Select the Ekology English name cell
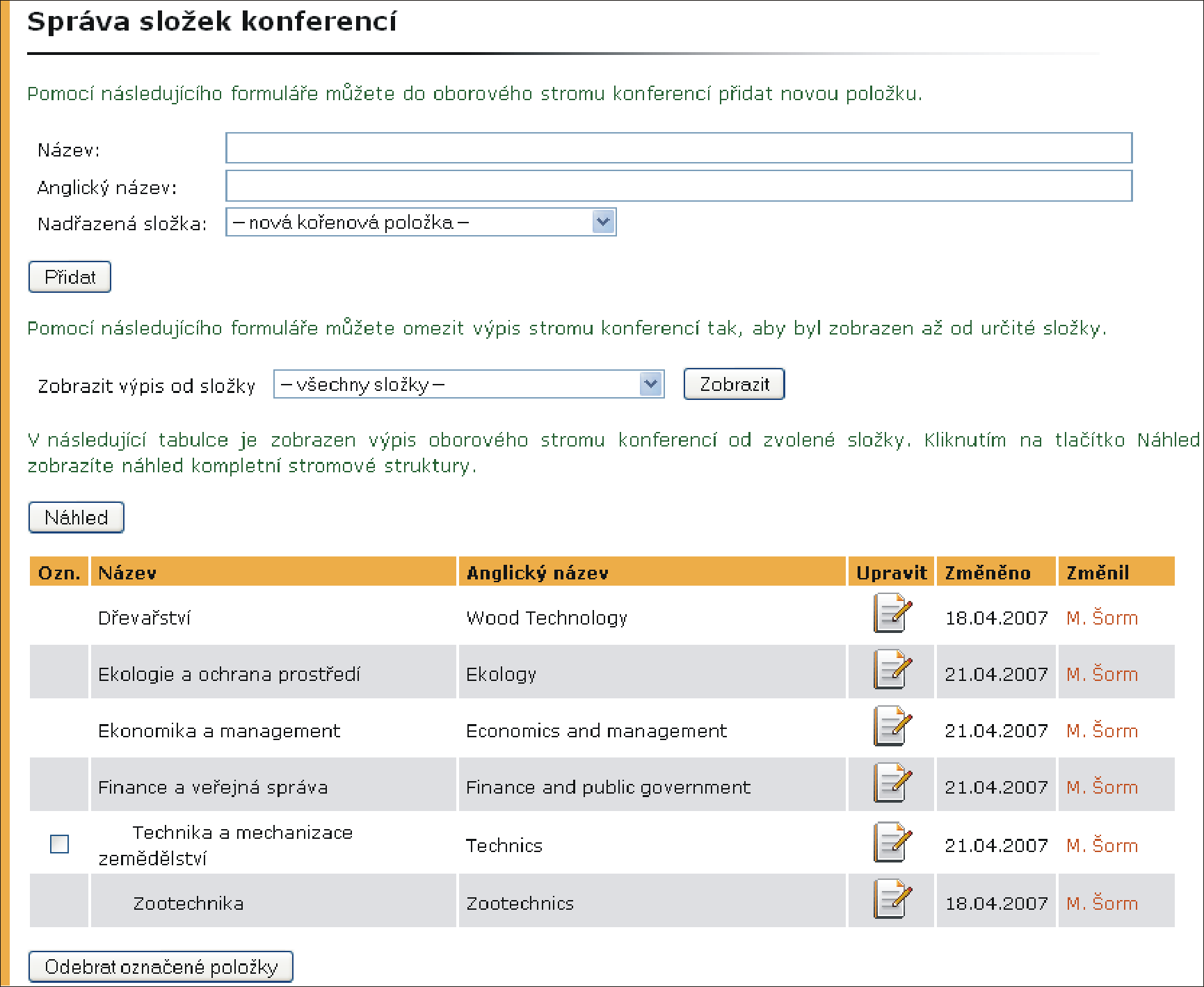The width and height of the screenshot is (1204, 987). (x=652, y=672)
